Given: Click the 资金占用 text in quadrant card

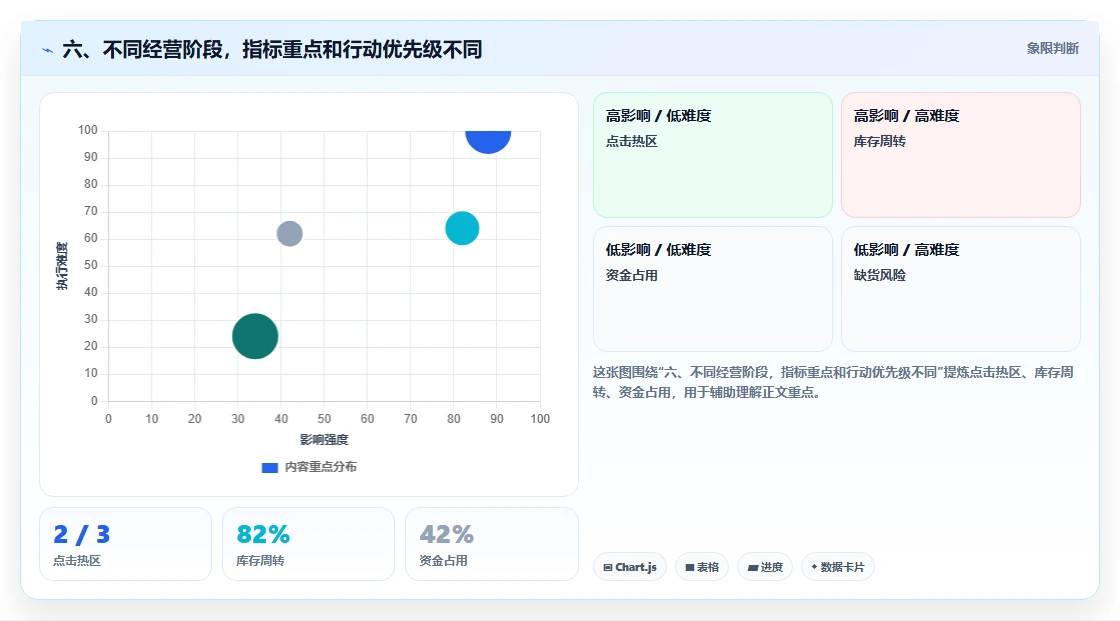Looking at the screenshot, I should 631,275.
